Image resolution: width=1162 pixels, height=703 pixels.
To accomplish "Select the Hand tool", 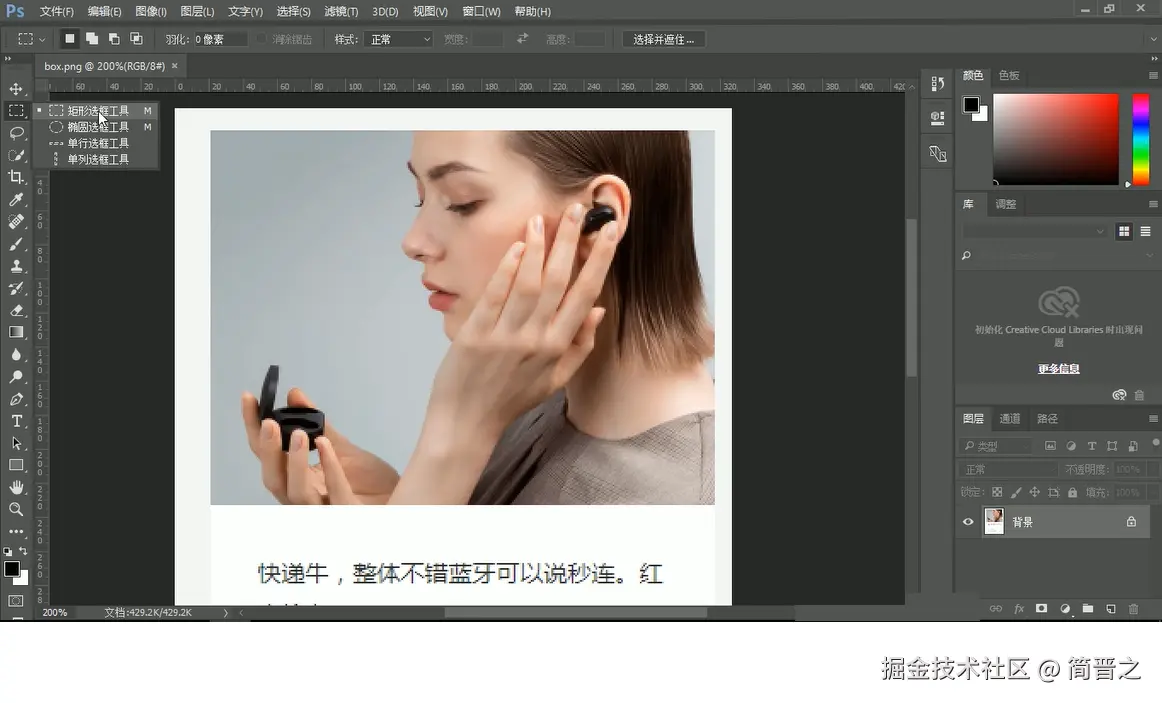I will [14, 488].
